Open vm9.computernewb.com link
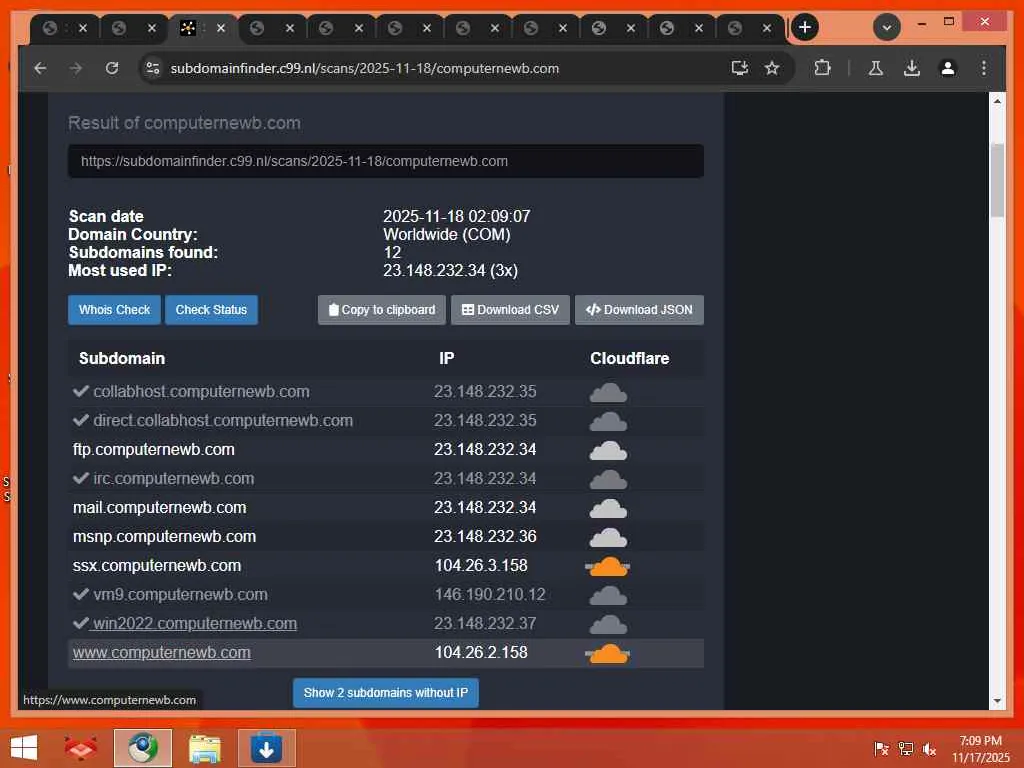This screenshot has height=768, width=1024. 180,594
